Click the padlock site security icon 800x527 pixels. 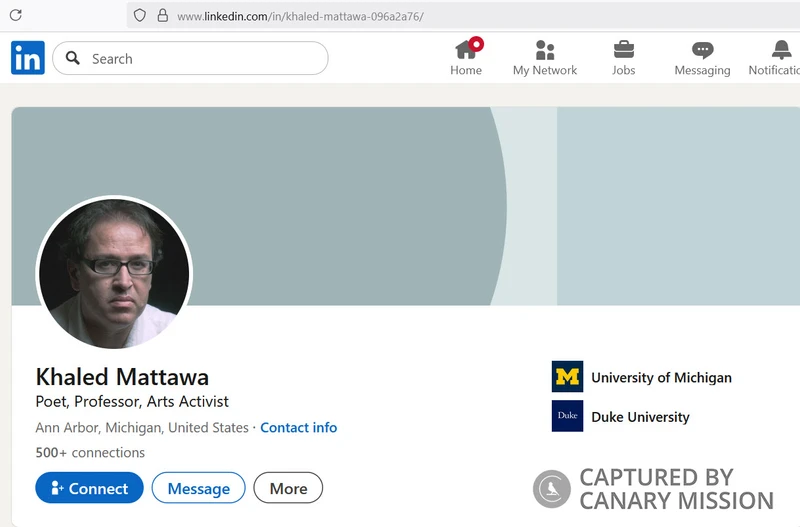click(x=162, y=15)
